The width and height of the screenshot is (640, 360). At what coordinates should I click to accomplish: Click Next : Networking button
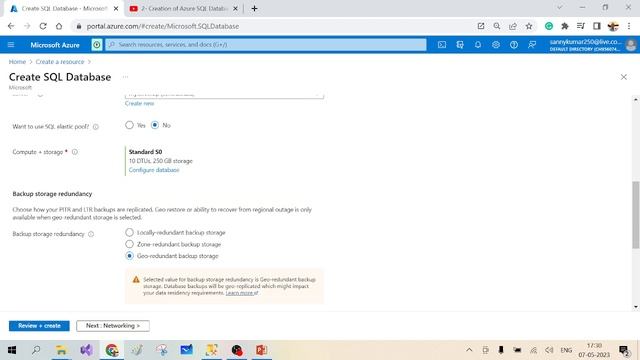coord(113,326)
